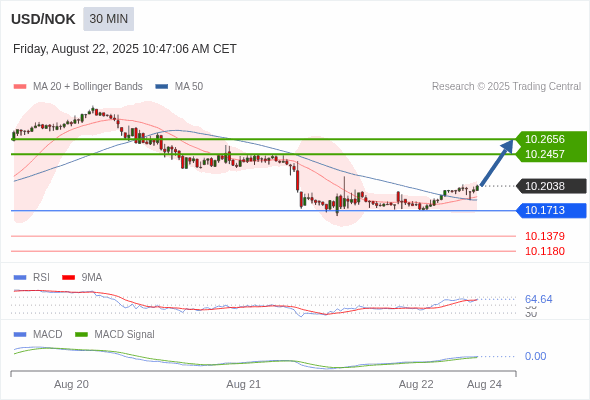
Task: Select the 10.2656 resistance price label
Action: (544, 139)
